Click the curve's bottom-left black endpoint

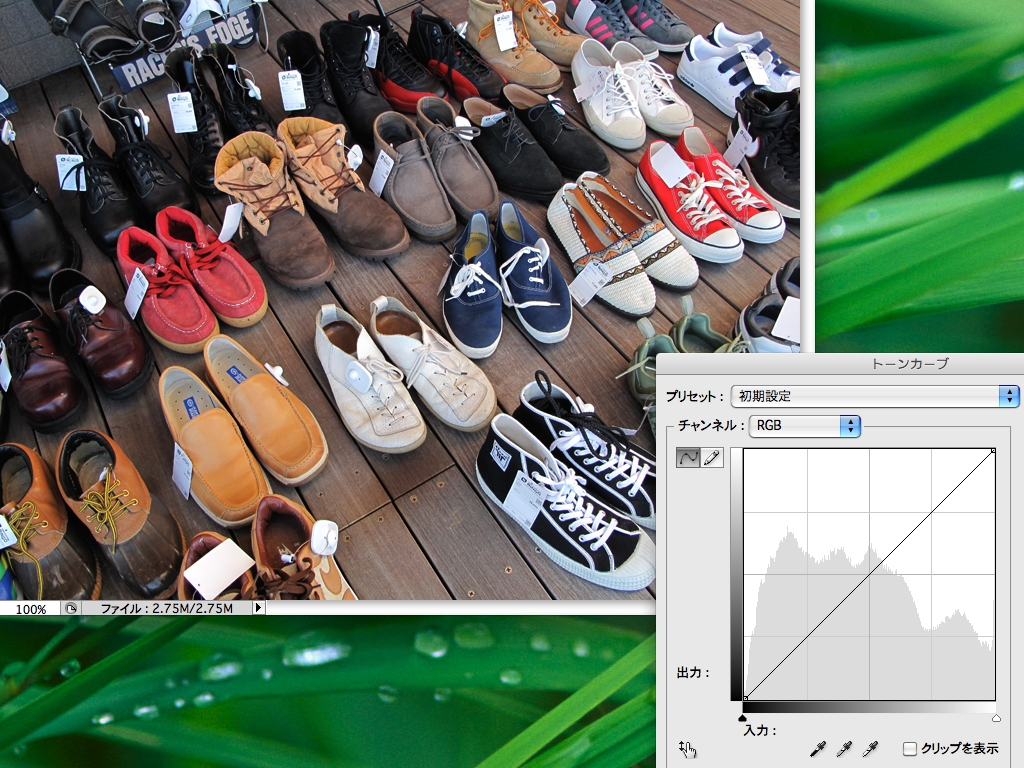746,698
